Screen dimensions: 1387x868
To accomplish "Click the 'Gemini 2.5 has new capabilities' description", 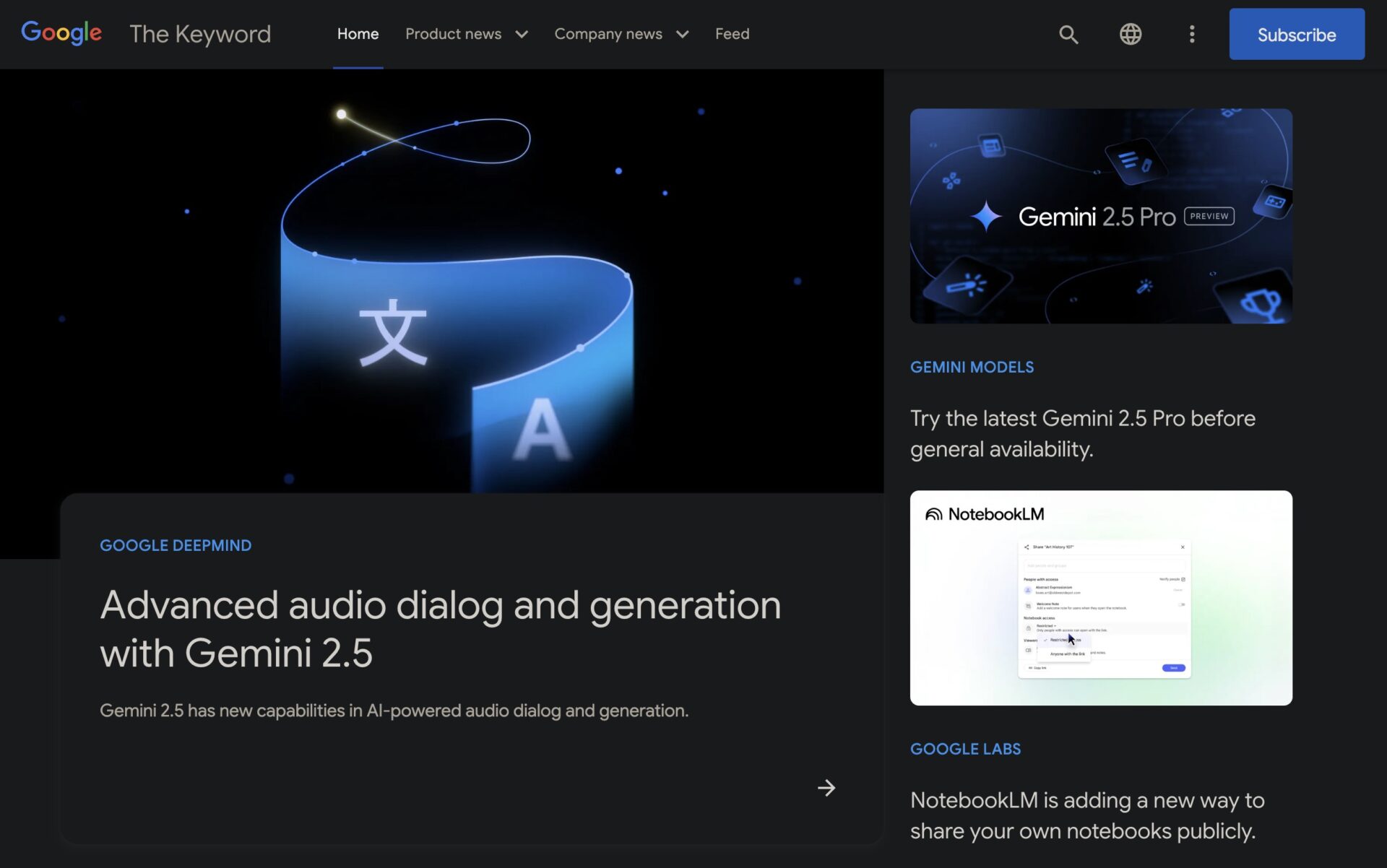I will pos(394,711).
